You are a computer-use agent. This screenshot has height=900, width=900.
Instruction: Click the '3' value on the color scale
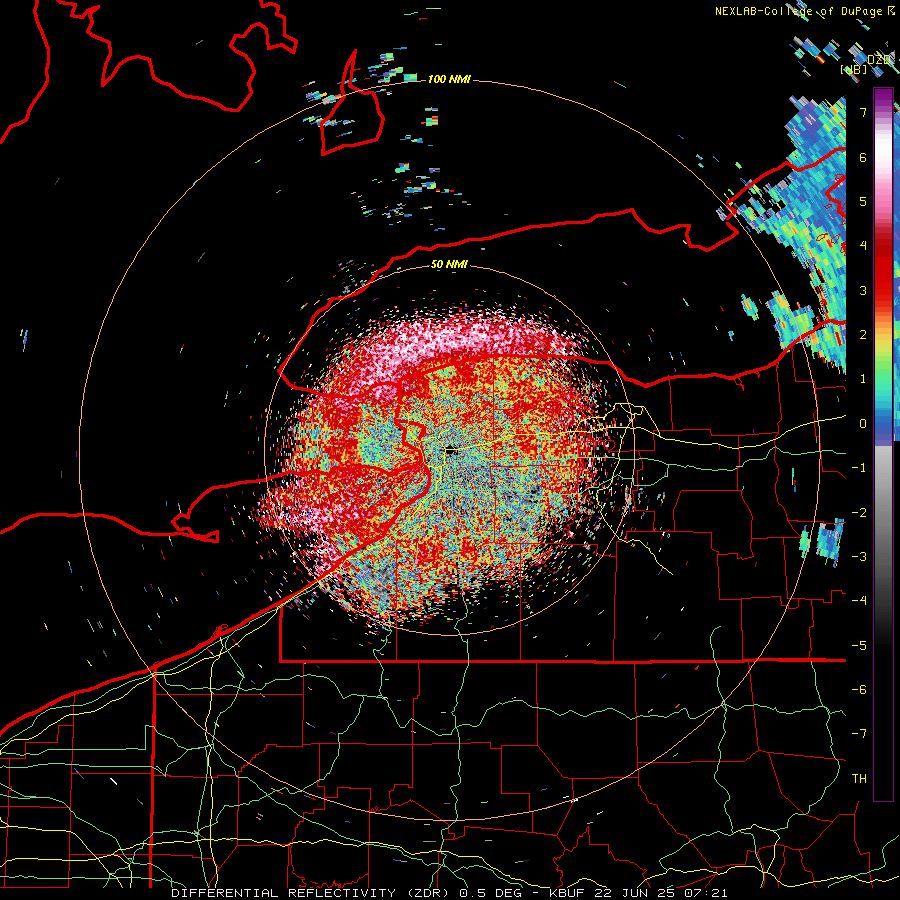click(x=863, y=290)
